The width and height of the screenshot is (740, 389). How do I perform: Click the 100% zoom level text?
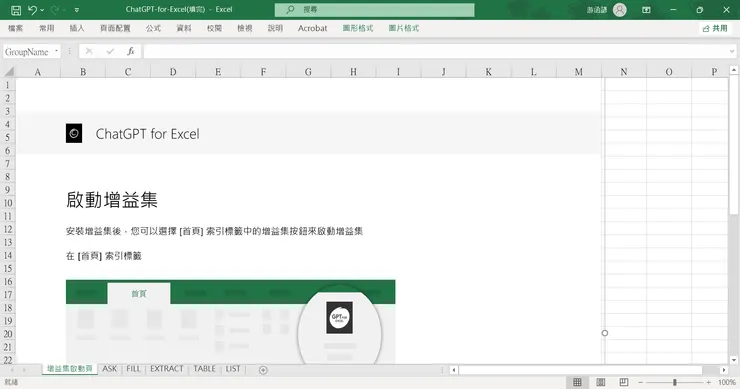tap(727, 382)
